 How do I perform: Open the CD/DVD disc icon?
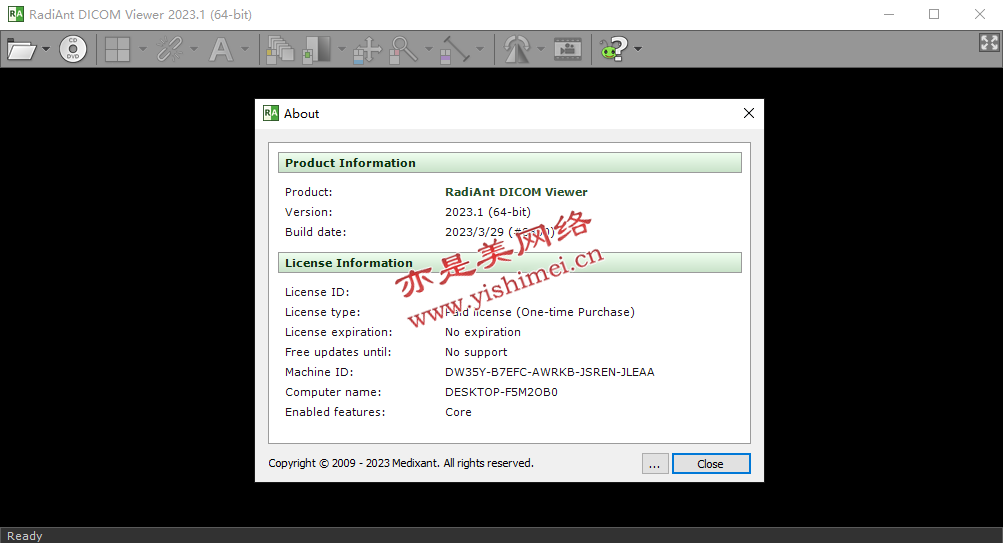pos(73,49)
